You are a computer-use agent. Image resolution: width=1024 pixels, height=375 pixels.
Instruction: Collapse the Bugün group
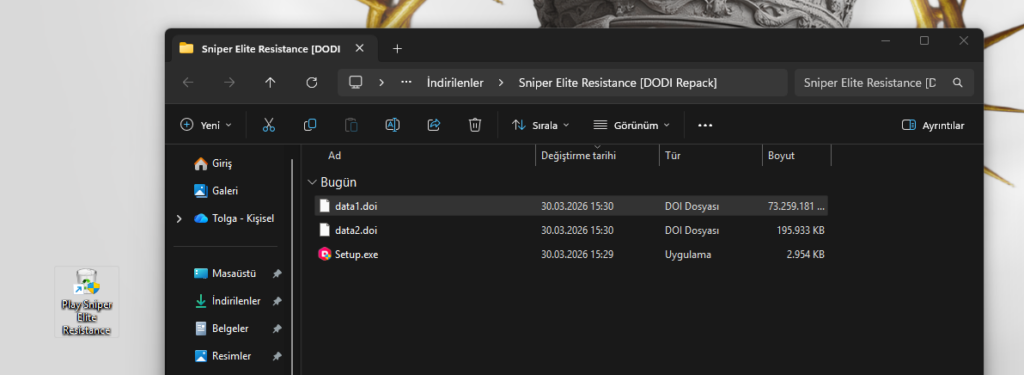point(312,182)
